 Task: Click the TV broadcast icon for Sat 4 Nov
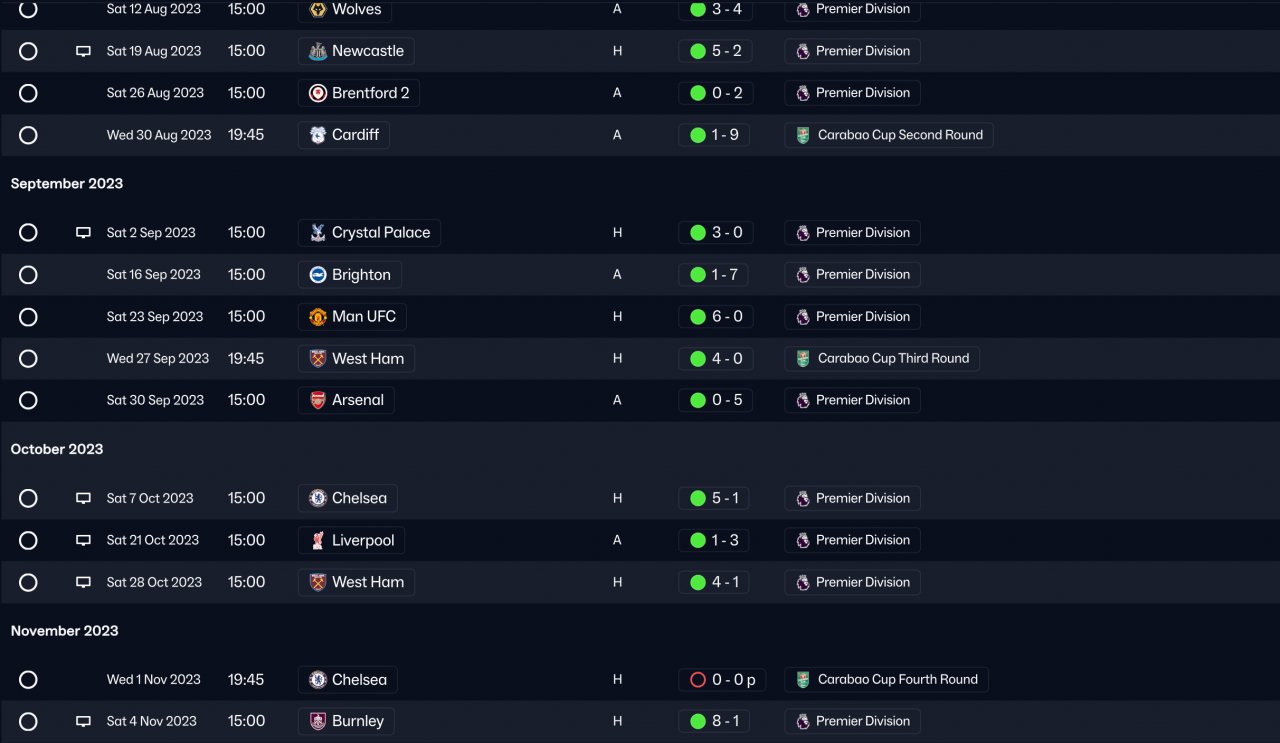83,721
